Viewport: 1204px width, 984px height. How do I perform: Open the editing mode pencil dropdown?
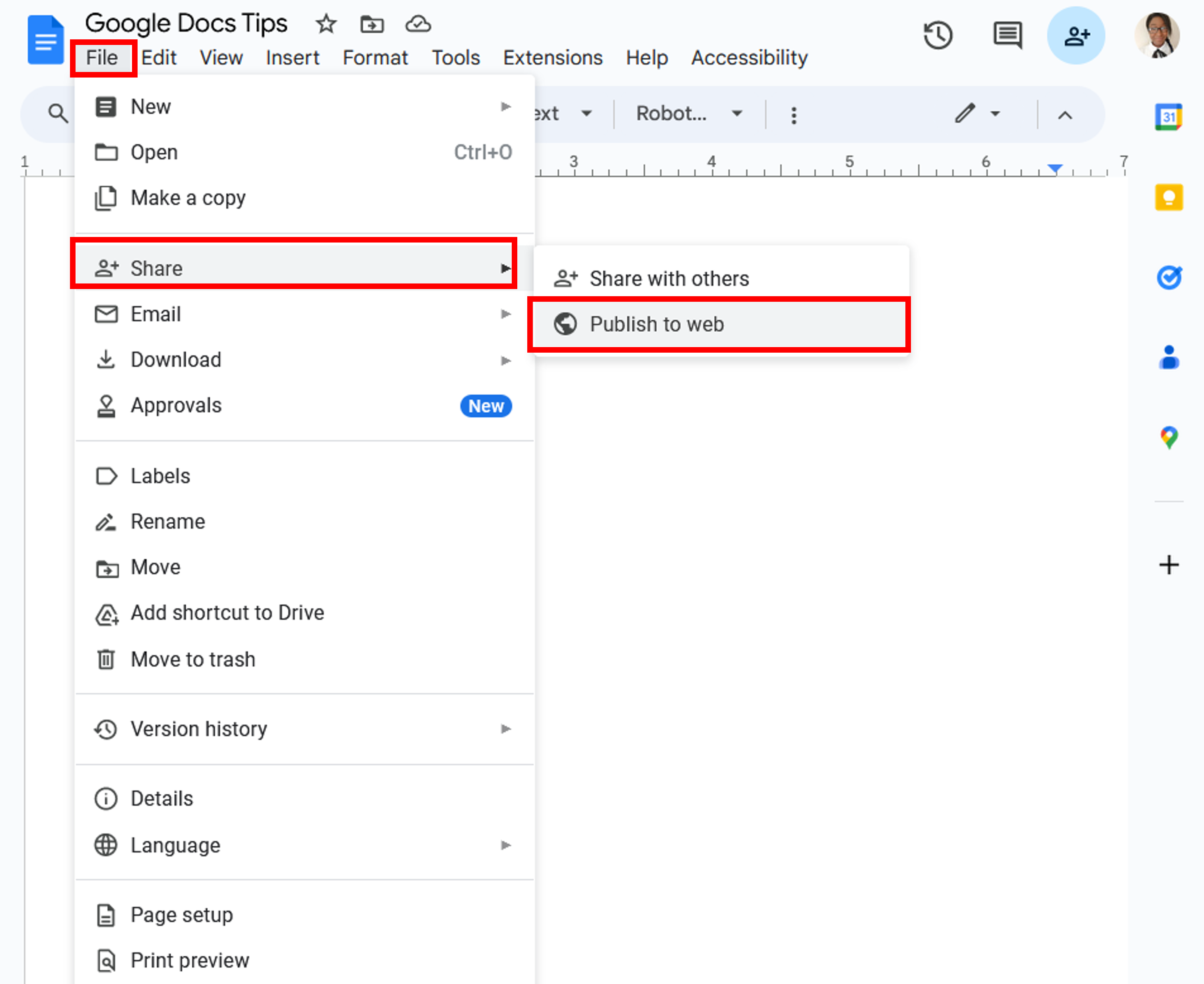point(977,114)
